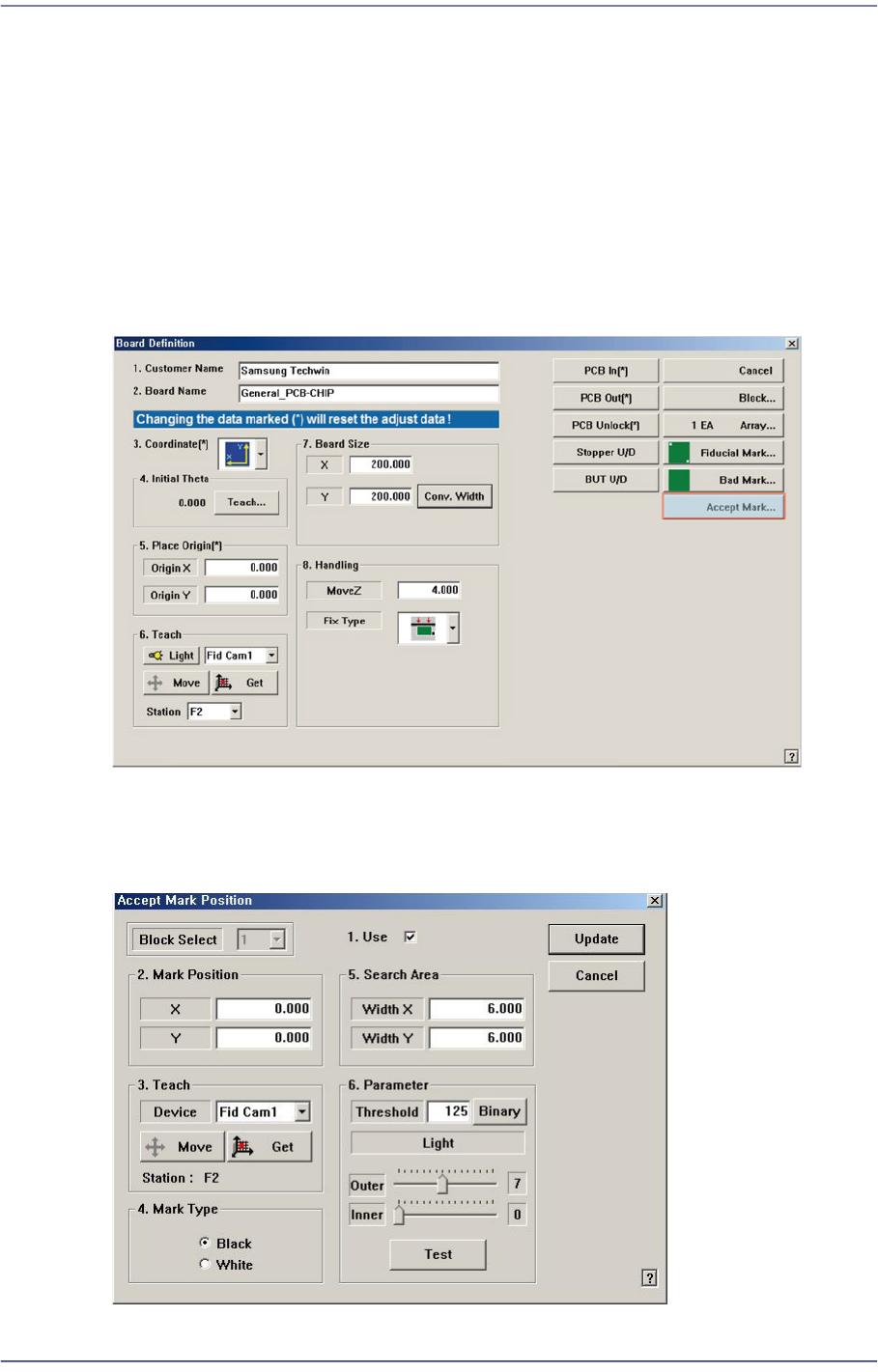Viewport: 878px width, 1372px height.
Task: Click Get button in Accept Mark Position Teach
Action: coord(270,1147)
